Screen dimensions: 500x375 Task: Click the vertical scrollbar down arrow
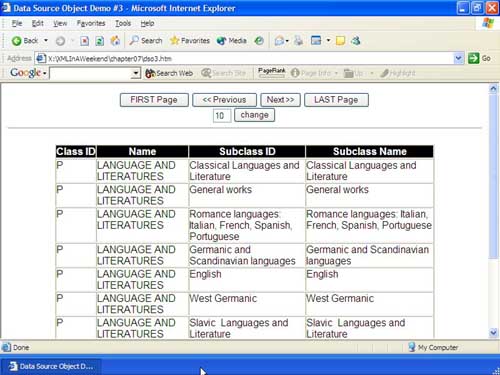click(x=493, y=332)
